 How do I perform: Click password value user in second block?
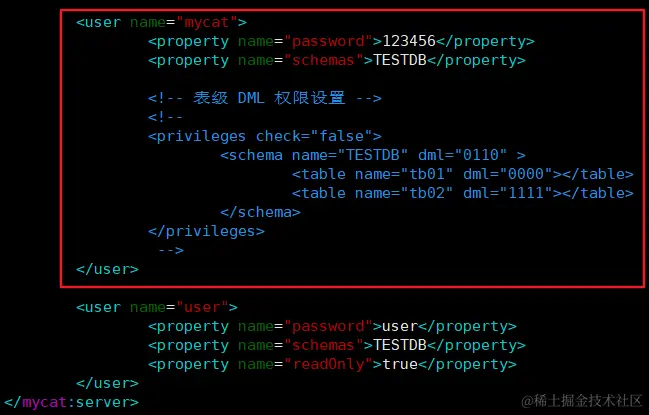point(400,326)
